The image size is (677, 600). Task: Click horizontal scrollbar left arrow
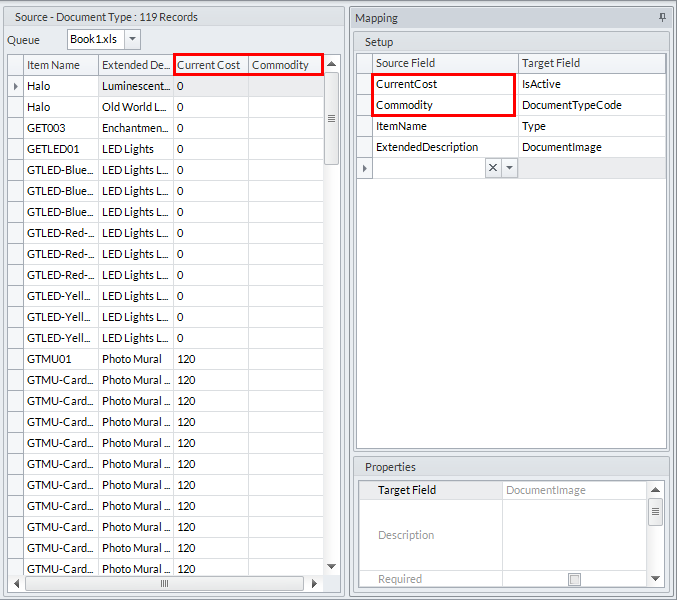click(16, 583)
